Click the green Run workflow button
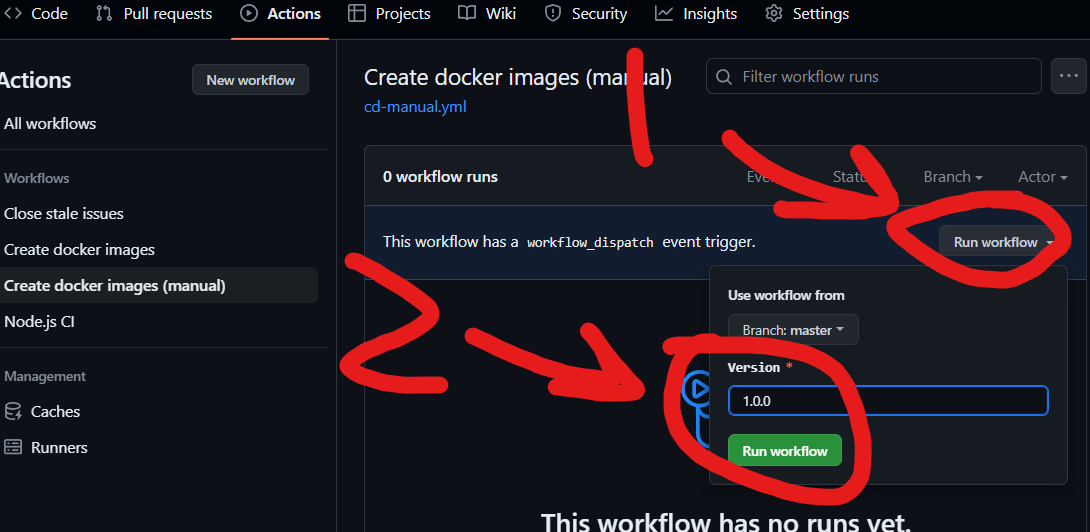 785,451
